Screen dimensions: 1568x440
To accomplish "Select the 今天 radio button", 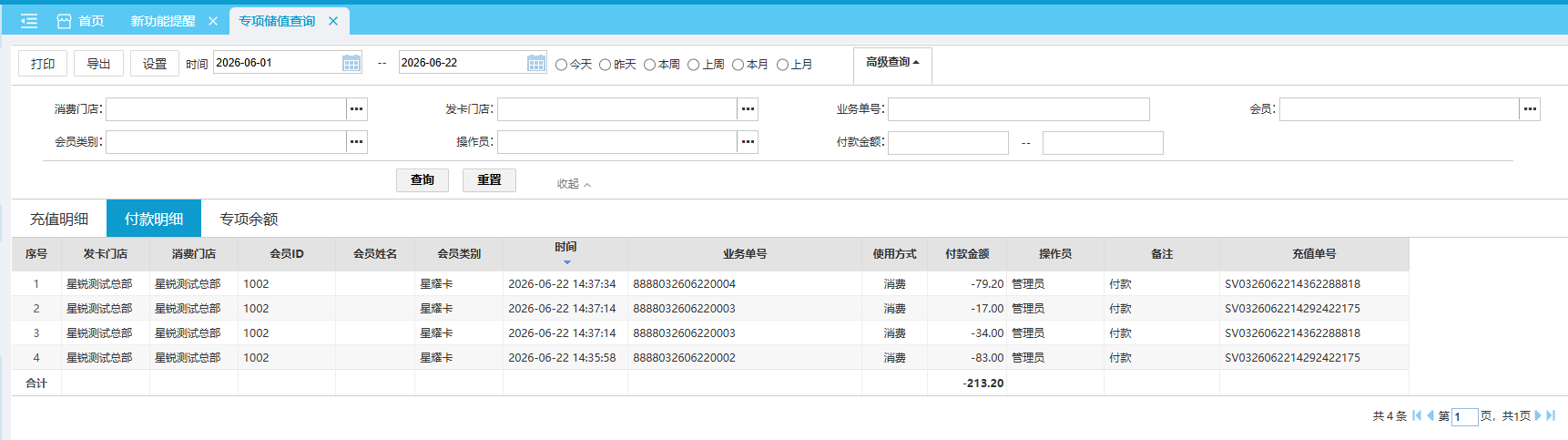I will point(561,65).
